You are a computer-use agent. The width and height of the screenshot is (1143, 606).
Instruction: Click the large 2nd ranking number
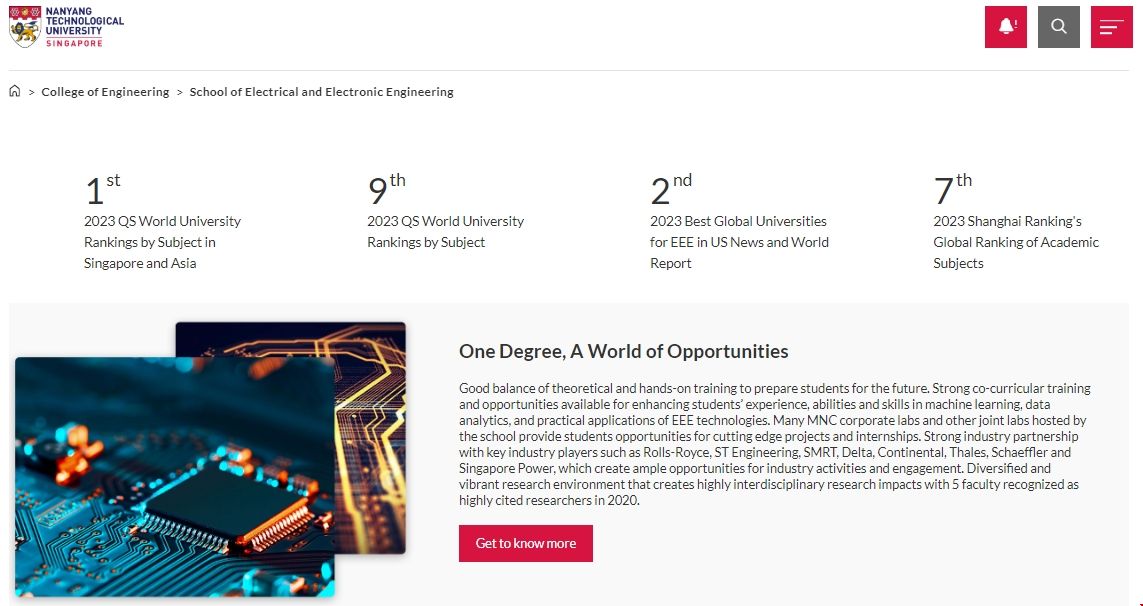pyautogui.click(x=669, y=189)
